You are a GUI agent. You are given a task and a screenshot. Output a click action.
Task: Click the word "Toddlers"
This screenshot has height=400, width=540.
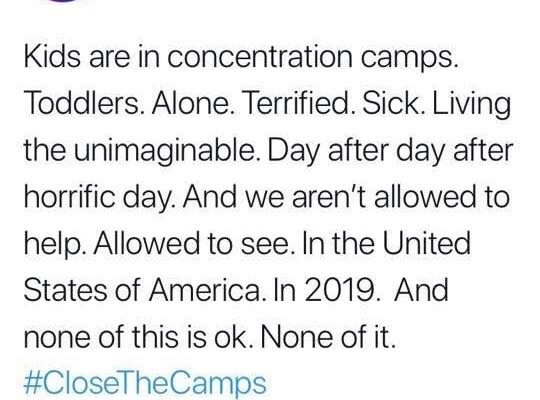(82, 103)
